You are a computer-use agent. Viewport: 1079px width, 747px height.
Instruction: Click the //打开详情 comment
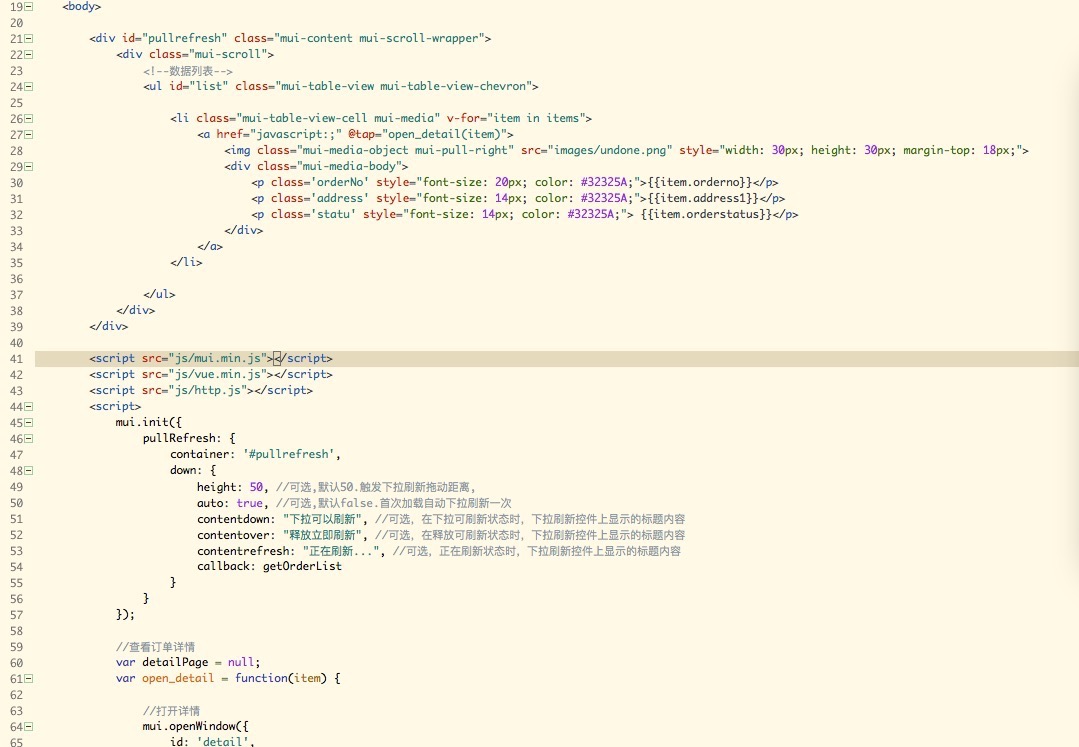(171, 711)
